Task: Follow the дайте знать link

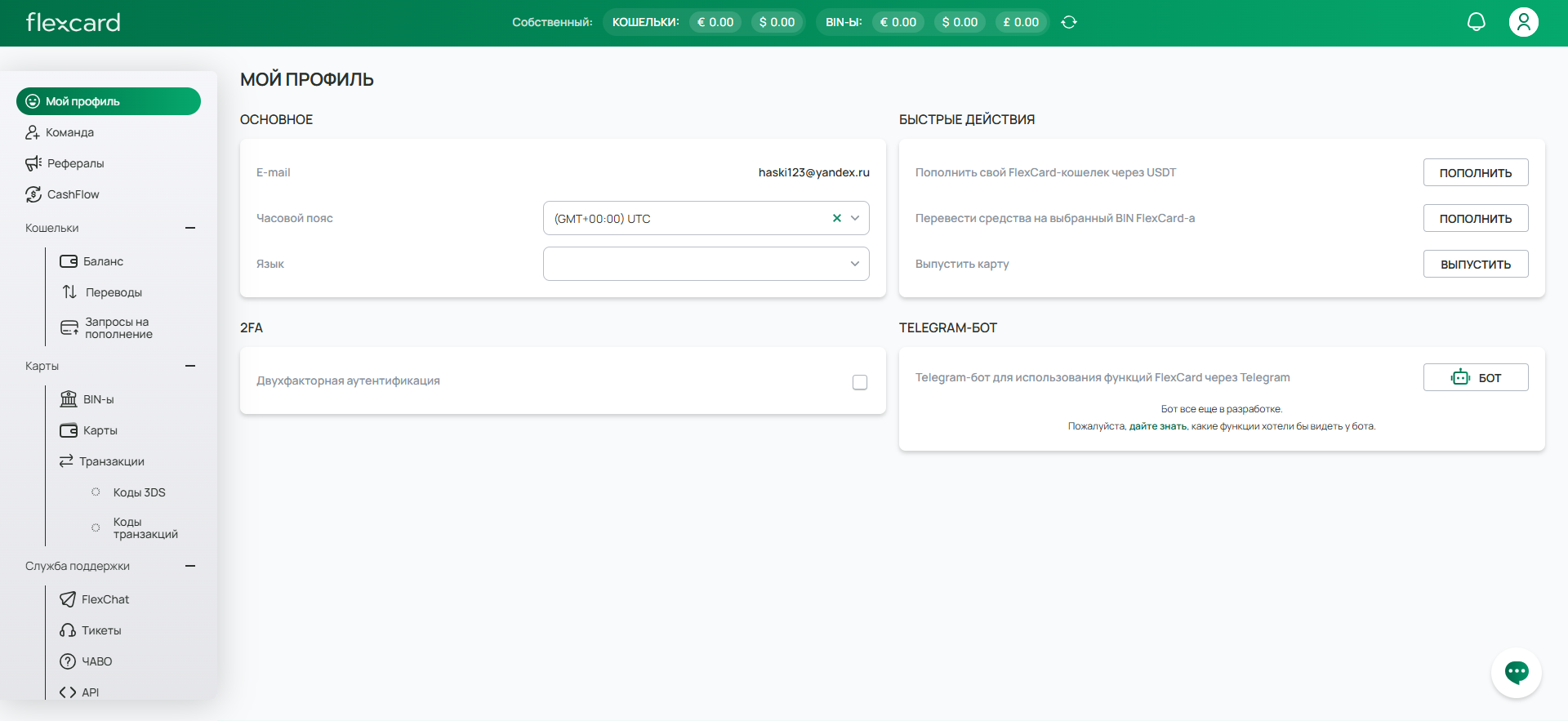Action: tap(1158, 426)
